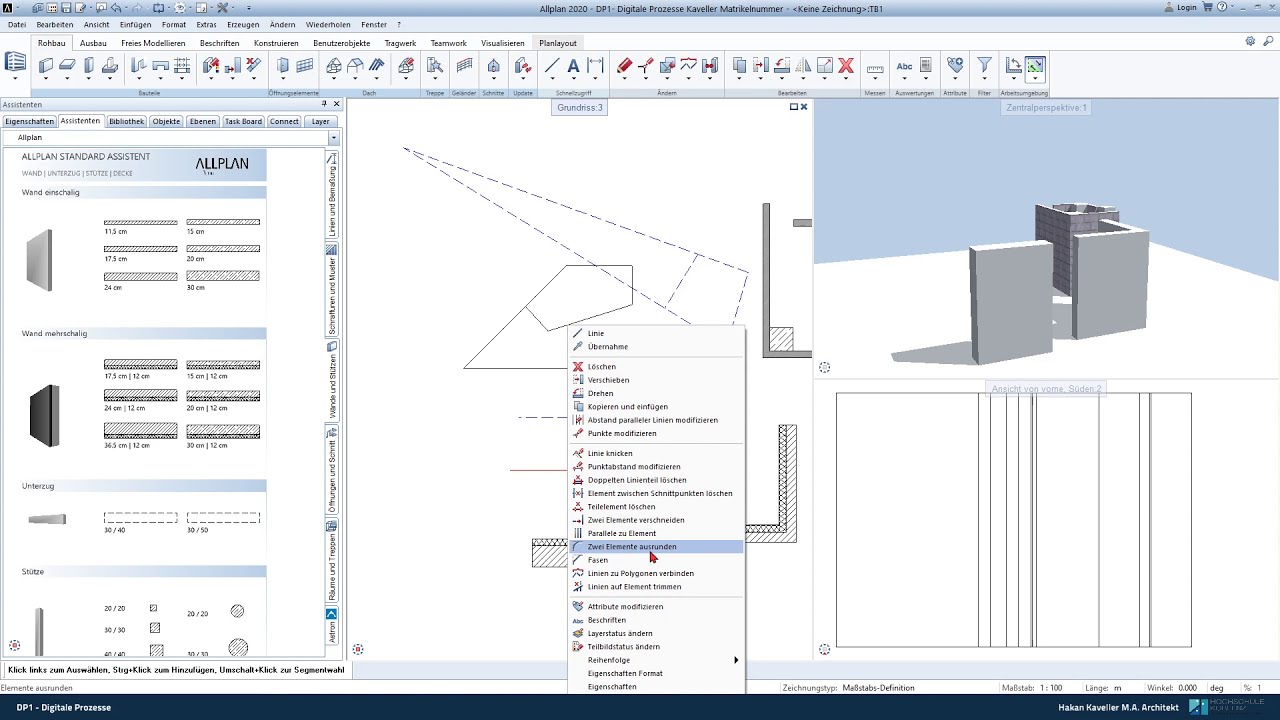Switch to the Bibliothek palette tab
This screenshot has width=1280, height=720.
127,121
